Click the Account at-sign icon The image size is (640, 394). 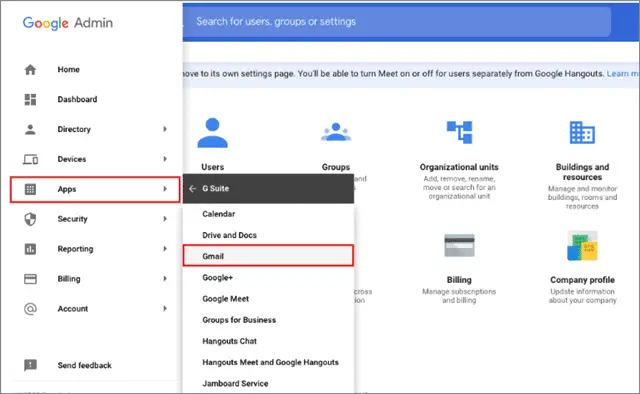tap(30, 309)
